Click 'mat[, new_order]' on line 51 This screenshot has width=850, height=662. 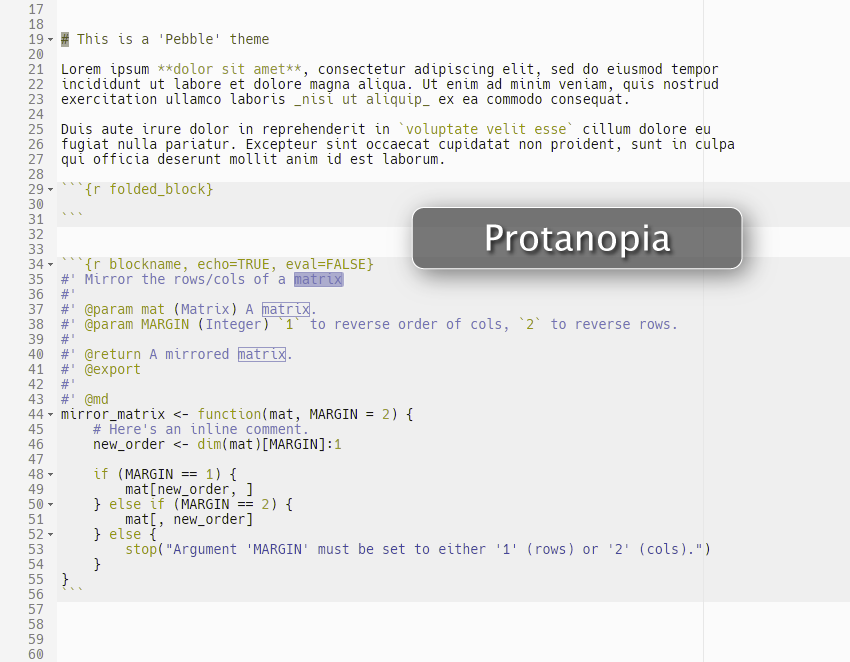click(x=189, y=520)
